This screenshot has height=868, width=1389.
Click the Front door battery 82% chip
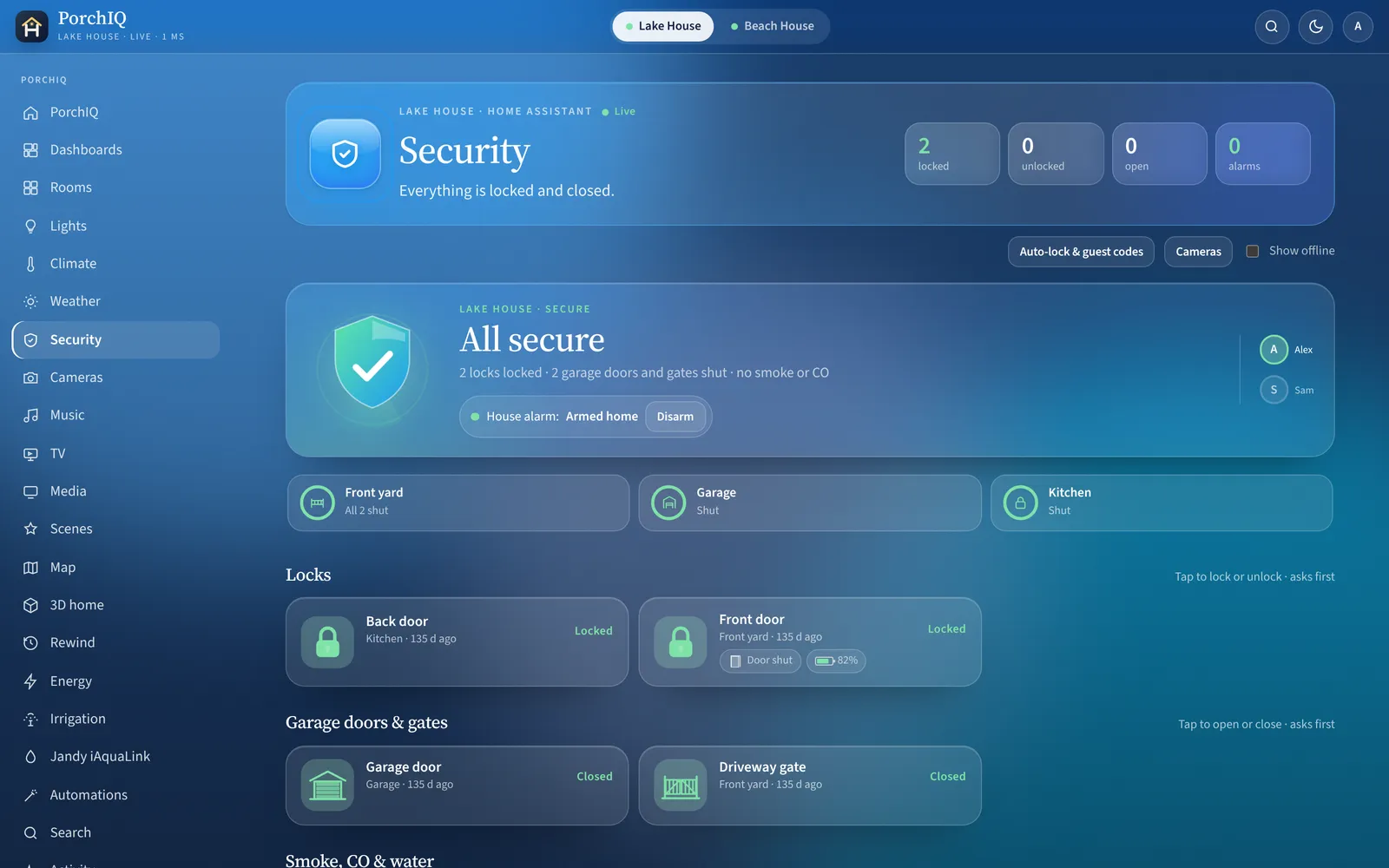(x=837, y=661)
